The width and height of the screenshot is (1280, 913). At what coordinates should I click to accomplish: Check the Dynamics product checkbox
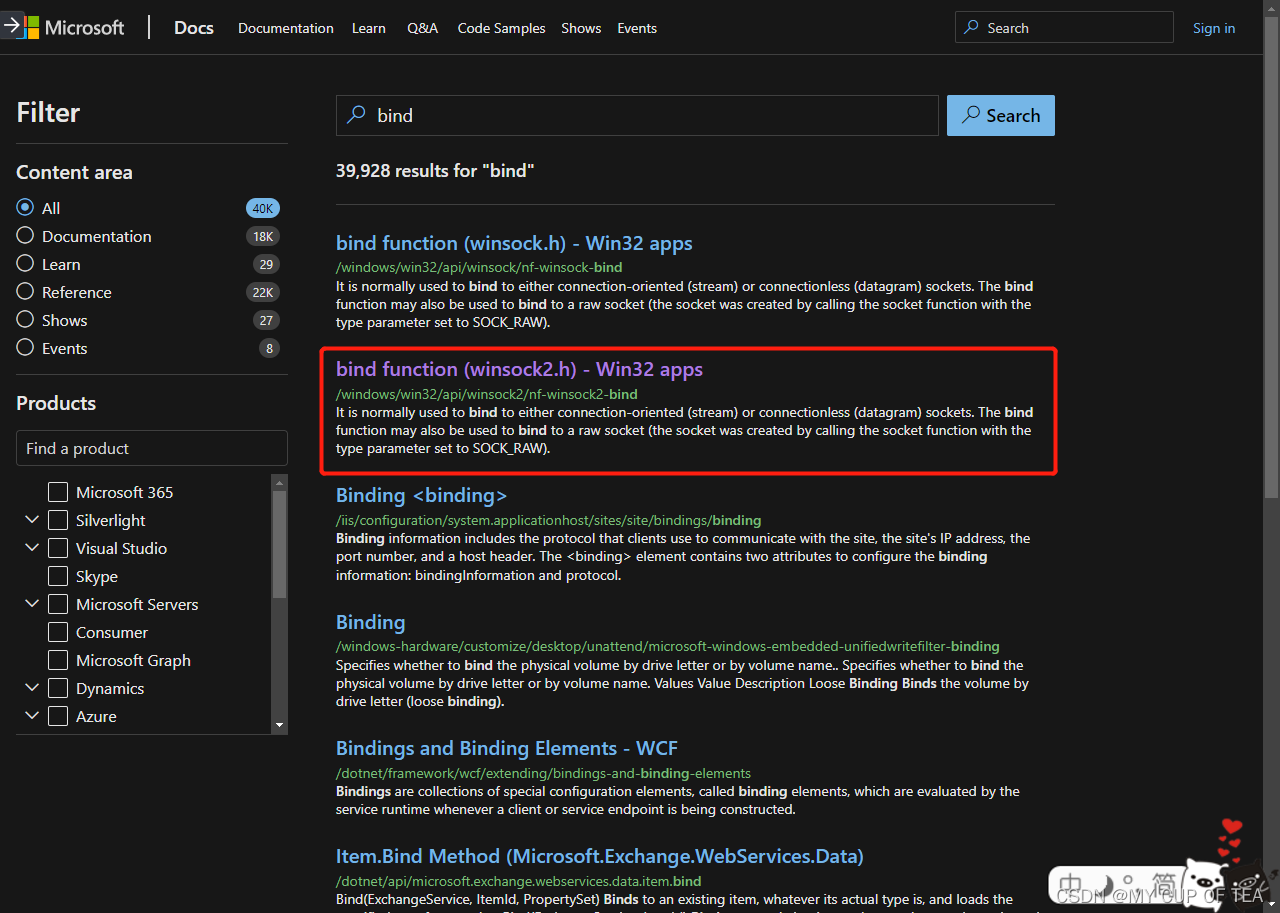58,688
